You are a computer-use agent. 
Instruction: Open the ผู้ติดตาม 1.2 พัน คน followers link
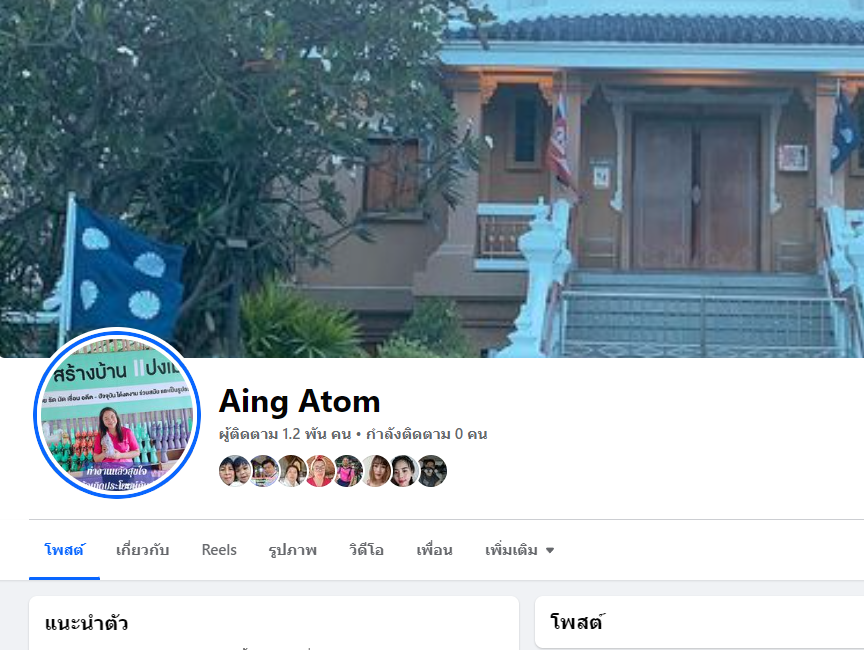click(285, 434)
